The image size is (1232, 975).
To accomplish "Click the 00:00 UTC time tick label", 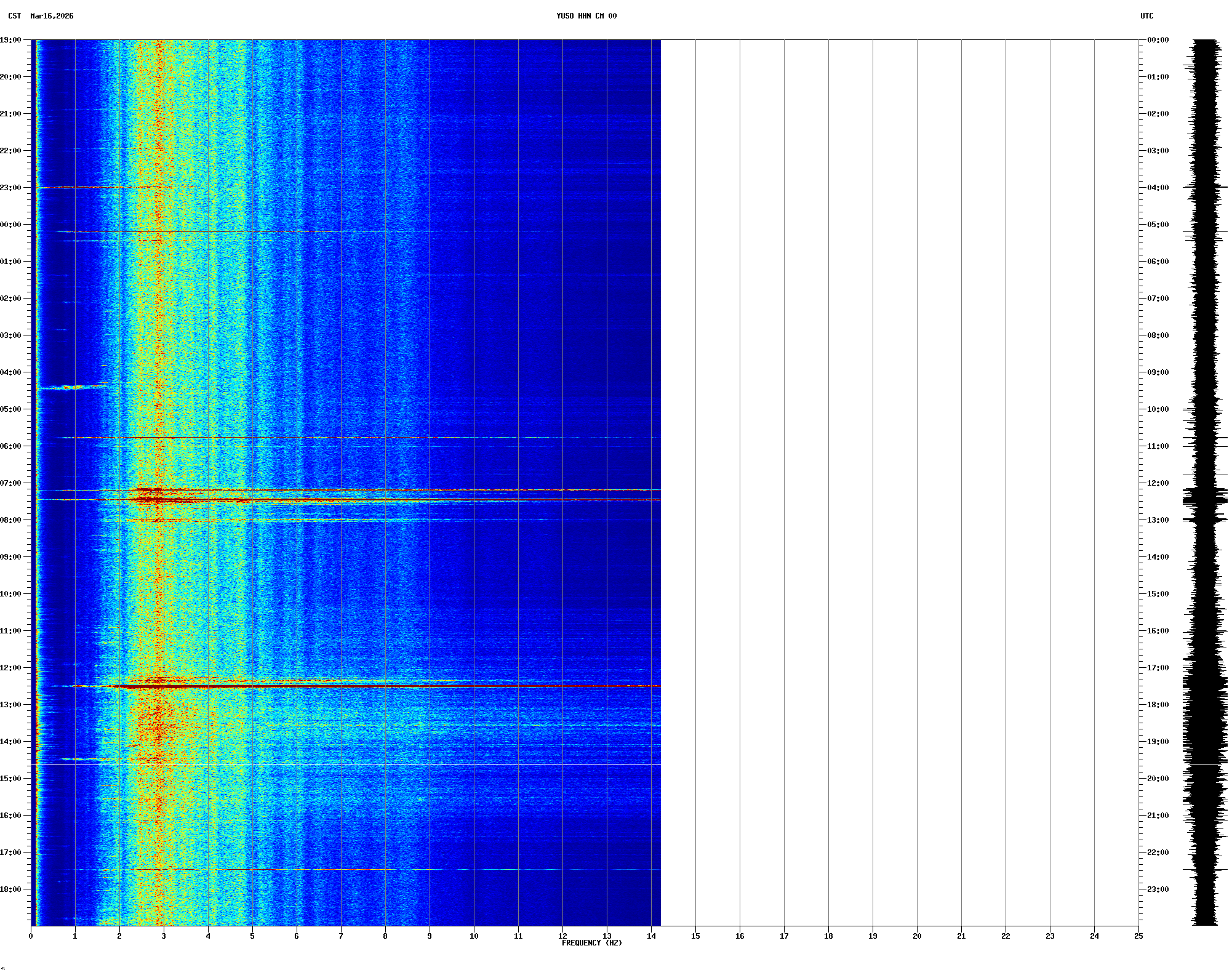I will (1158, 40).
